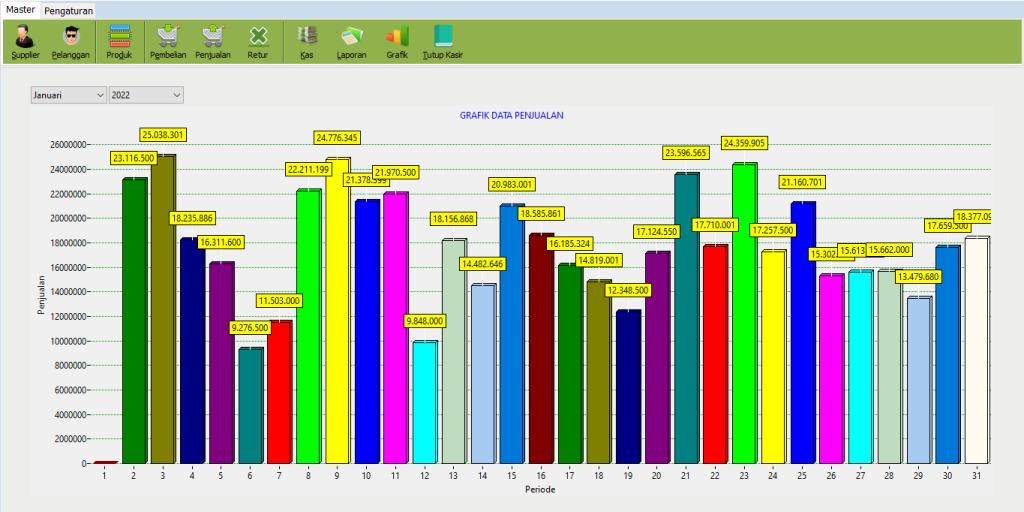The image size is (1024, 512).
Task: Click the Pelanggan customer icon
Action: click(x=71, y=42)
